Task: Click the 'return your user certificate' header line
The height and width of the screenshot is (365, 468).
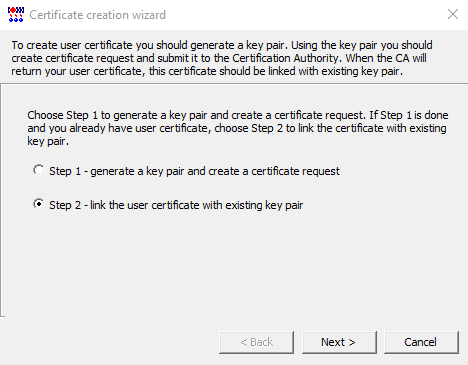Action: (207, 71)
